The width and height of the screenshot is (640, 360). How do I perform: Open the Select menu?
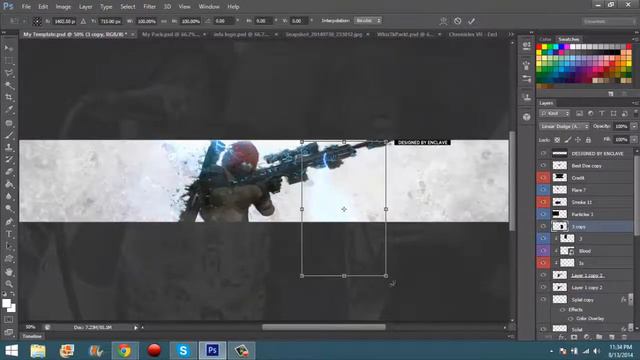127,7
